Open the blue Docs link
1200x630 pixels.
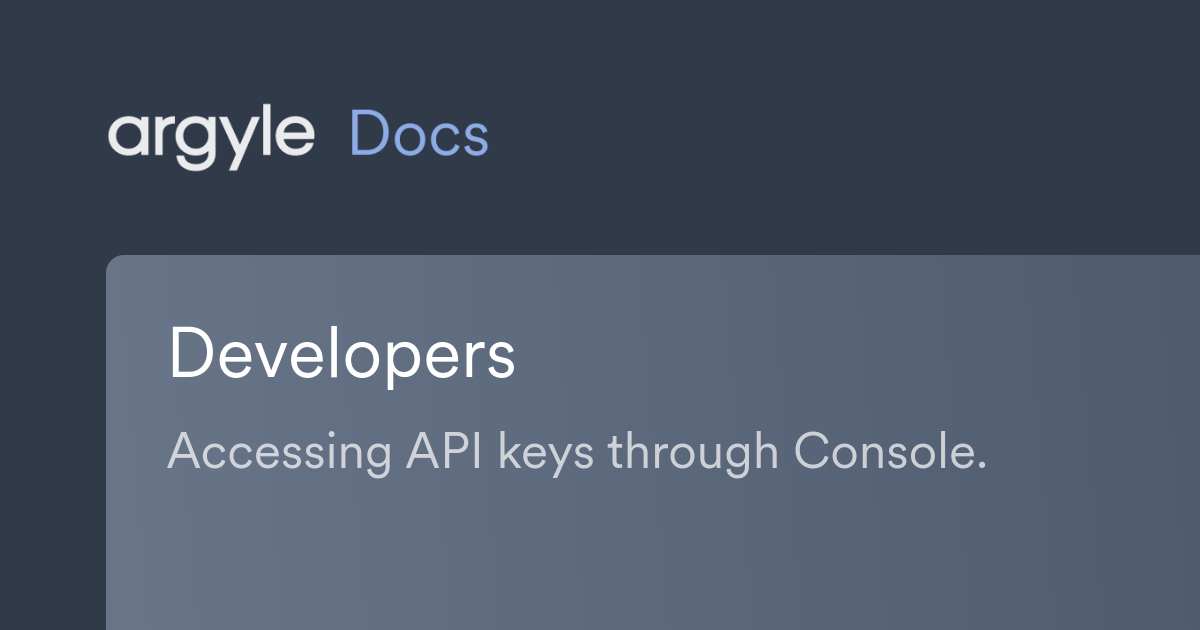[x=419, y=135]
